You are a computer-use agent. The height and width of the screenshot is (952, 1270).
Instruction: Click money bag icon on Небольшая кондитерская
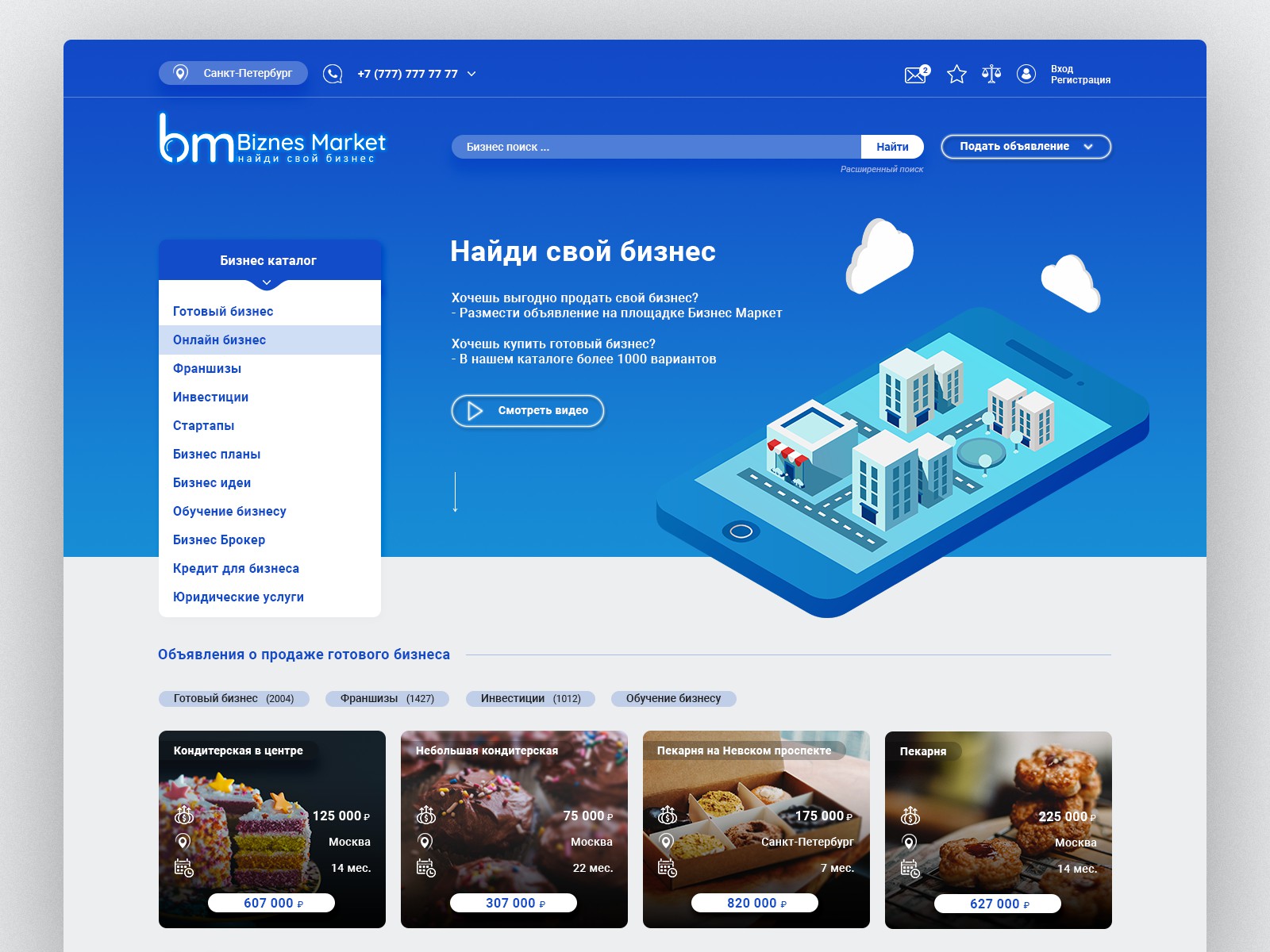426,815
